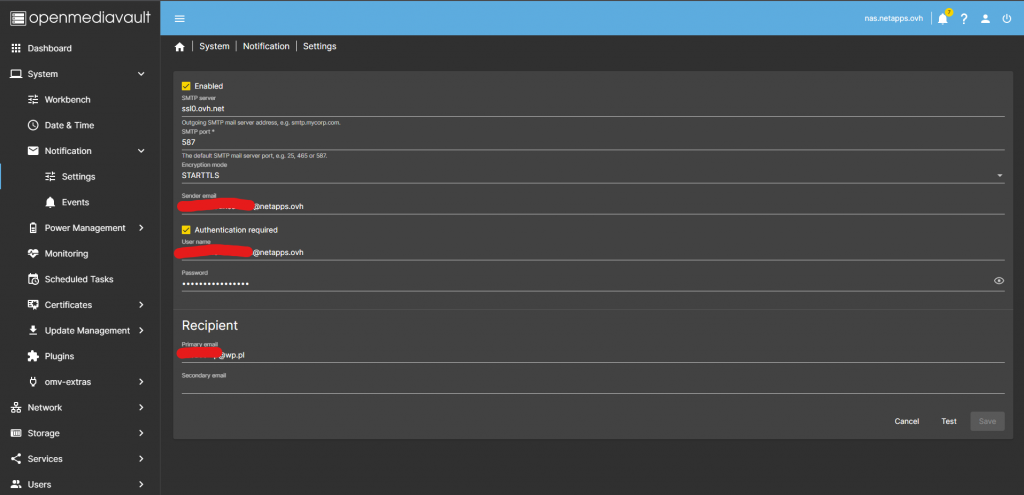Open Plugins in the sidebar
1024x495 pixels.
click(59, 356)
